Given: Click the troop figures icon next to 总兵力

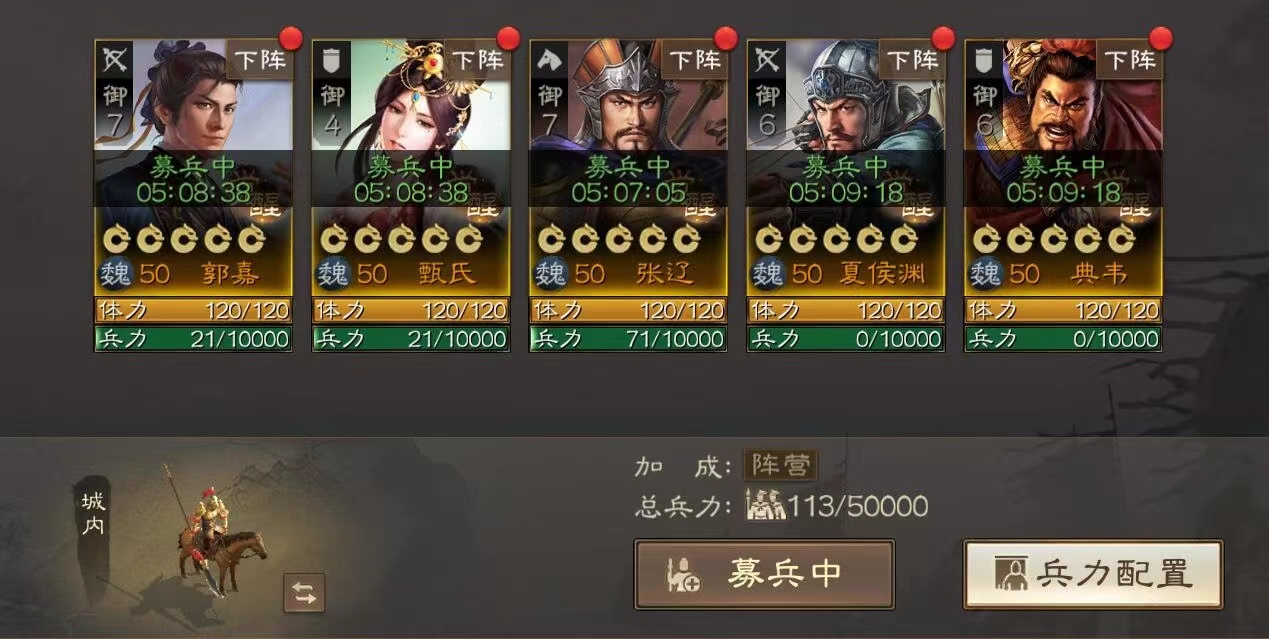Looking at the screenshot, I should click(766, 506).
